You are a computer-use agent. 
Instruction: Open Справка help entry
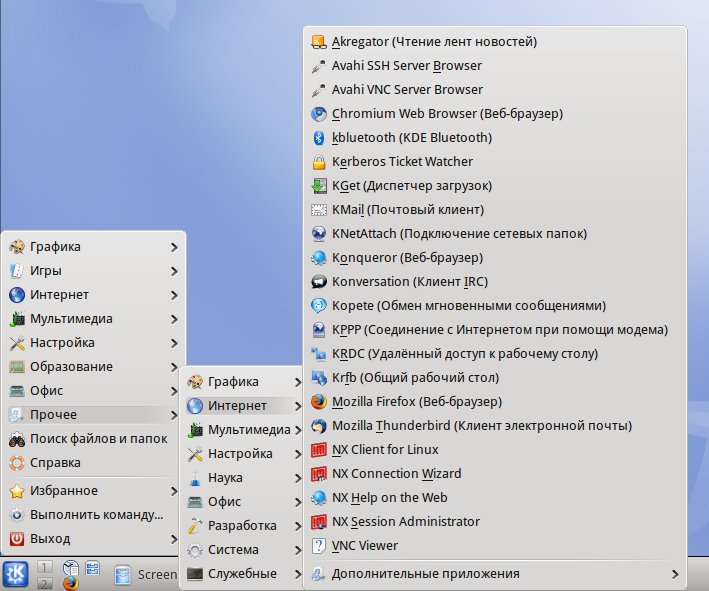point(94,463)
